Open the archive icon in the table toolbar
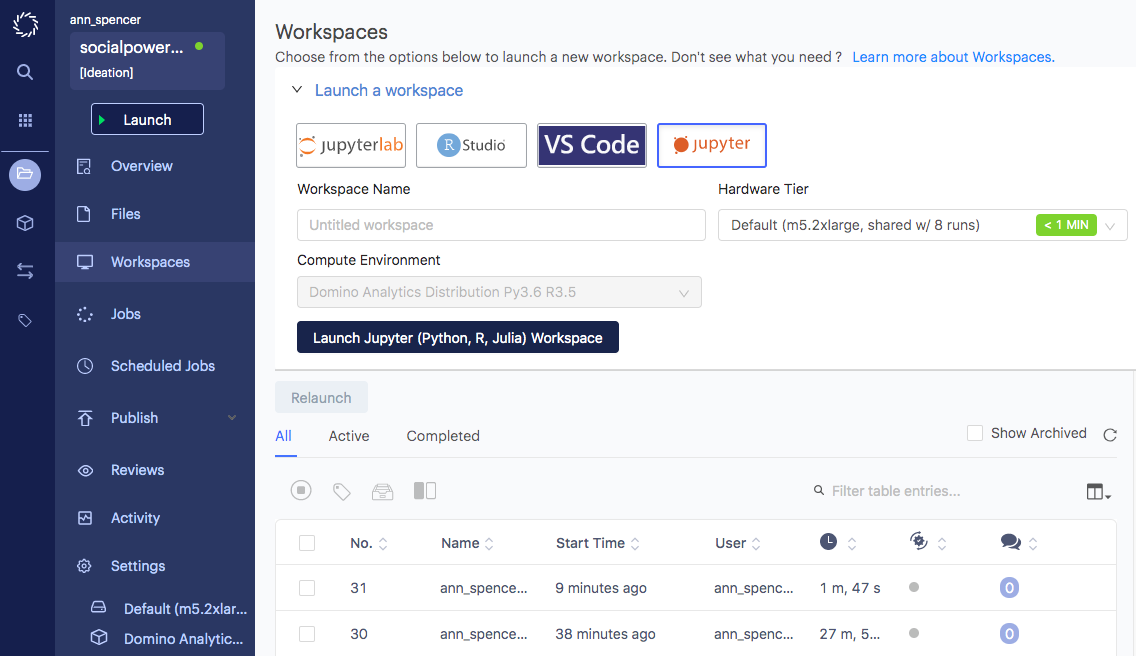The image size is (1136, 656). (x=382, y=490)
